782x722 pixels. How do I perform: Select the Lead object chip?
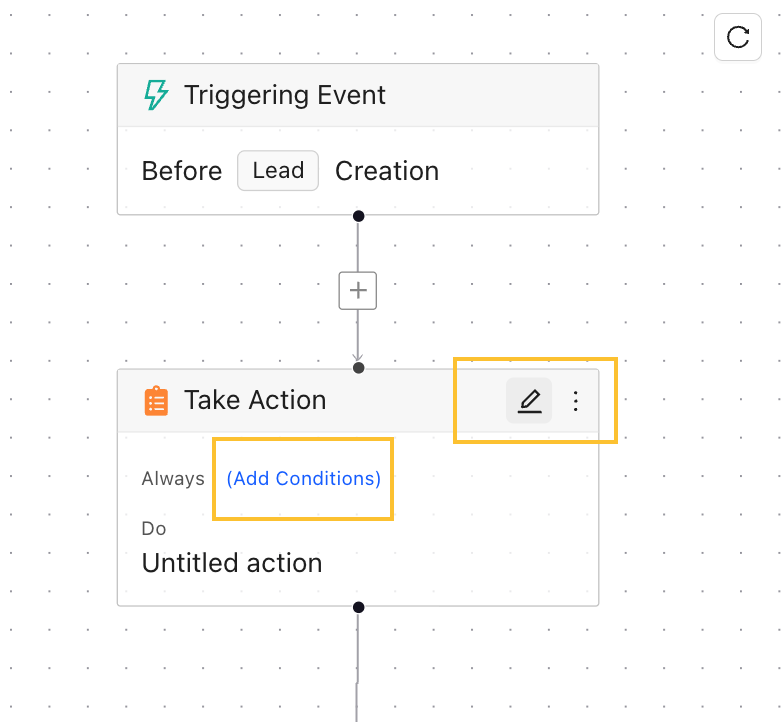coord(278,171)
